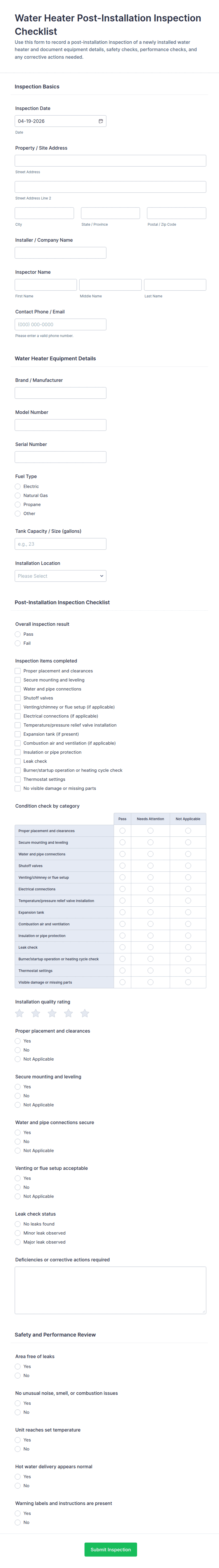Check Thermostat settings inspection item

point(18,779)
